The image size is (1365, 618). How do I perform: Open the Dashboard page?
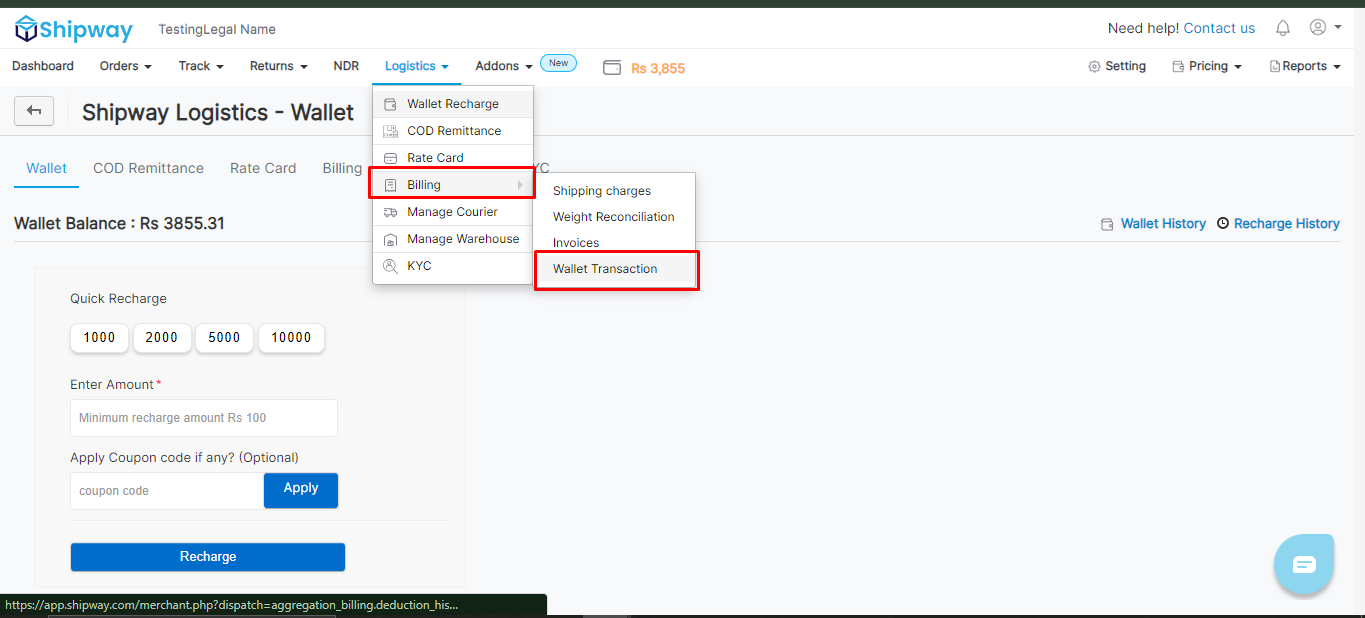click(x=43, y=66)
